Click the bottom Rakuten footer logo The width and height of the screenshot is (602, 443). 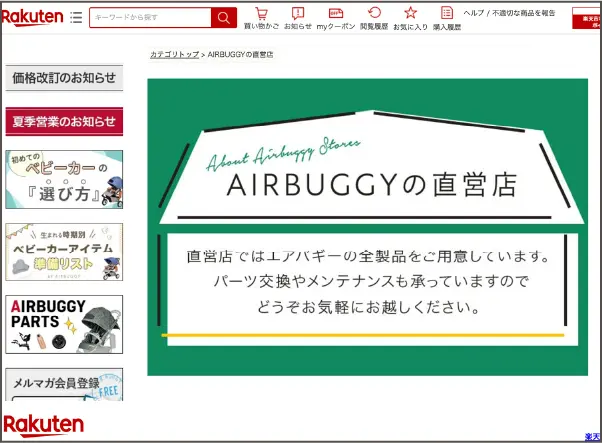pos(43,425)
